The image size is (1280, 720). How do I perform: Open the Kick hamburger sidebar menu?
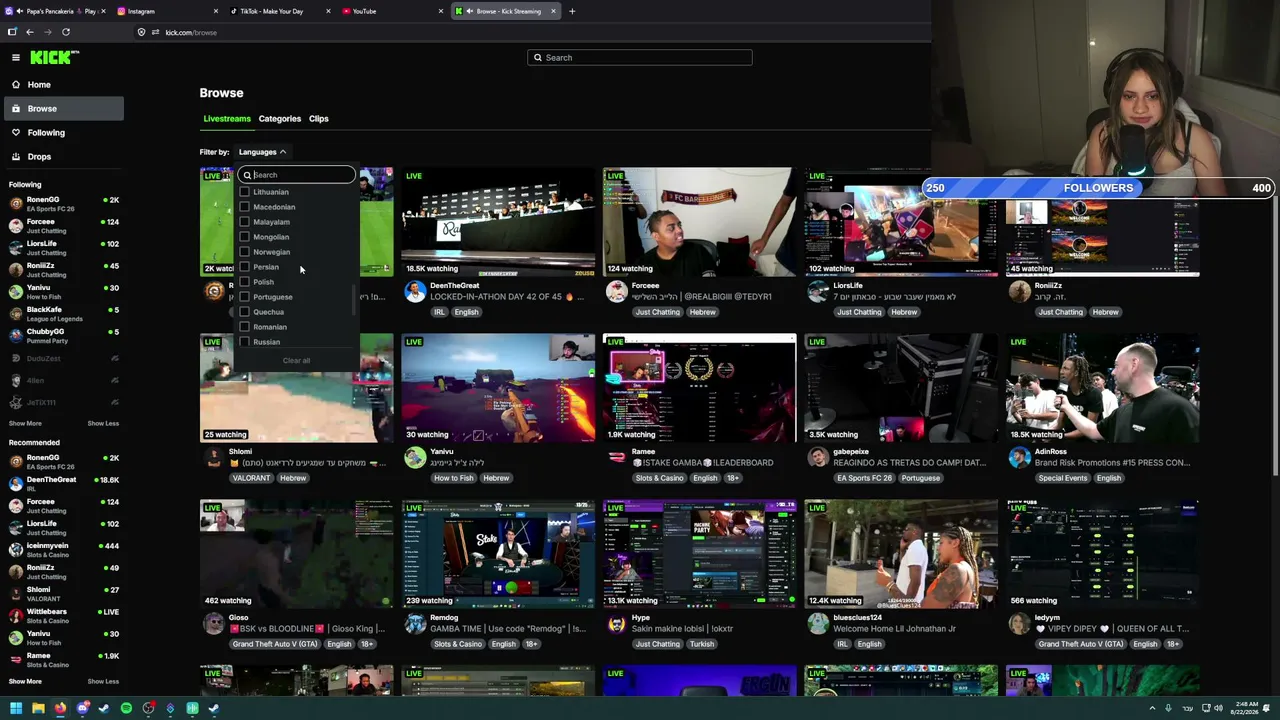16,57
